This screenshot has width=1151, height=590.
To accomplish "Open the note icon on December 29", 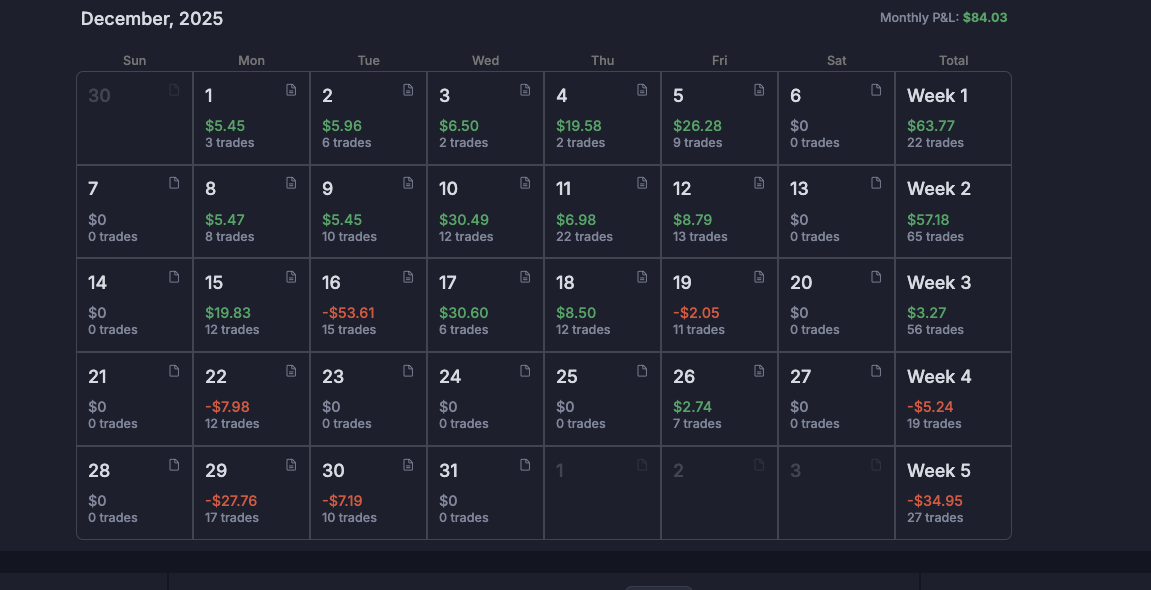I will (291, 465).
